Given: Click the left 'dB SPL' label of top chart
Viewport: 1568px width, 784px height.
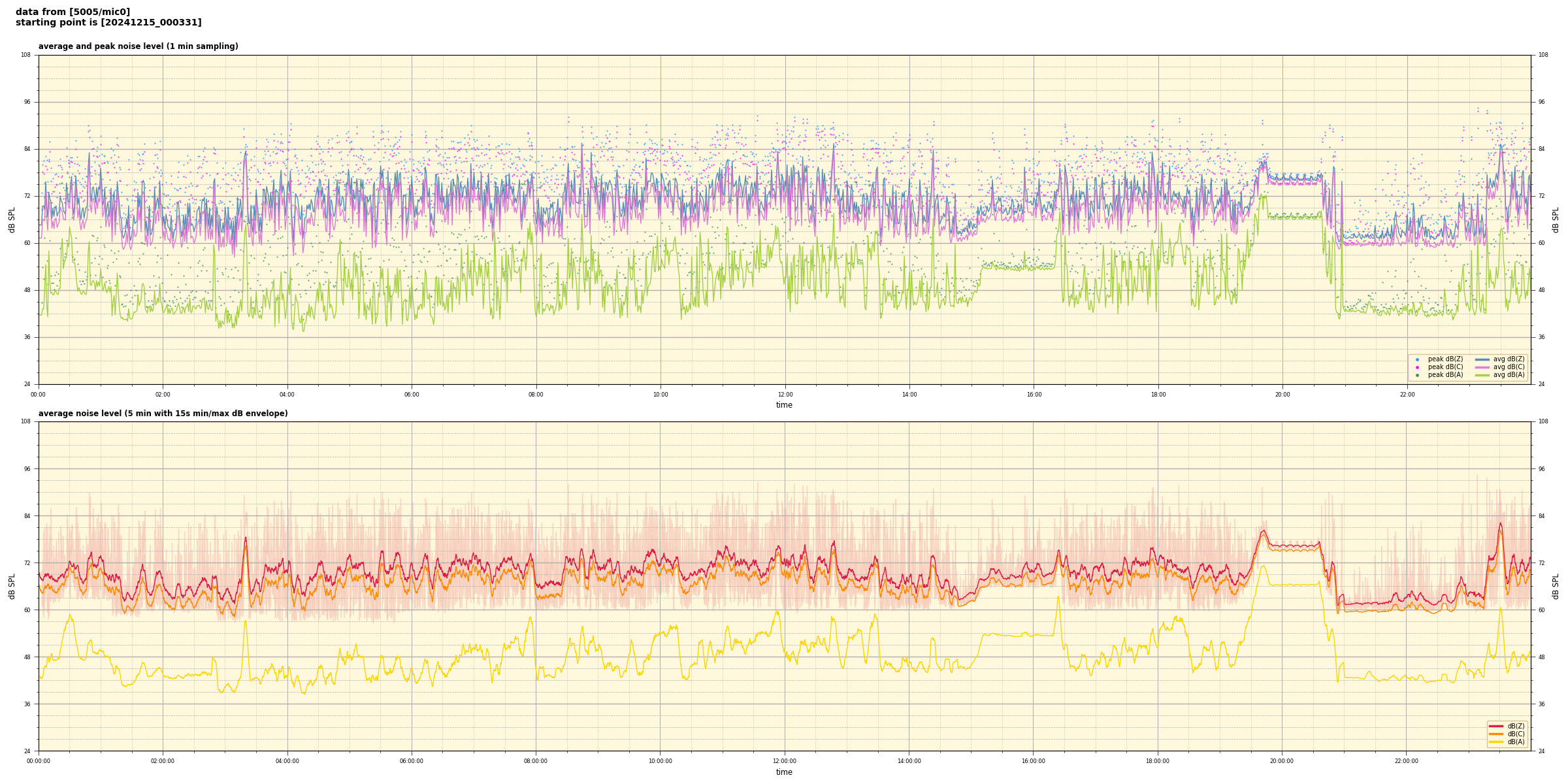Looking at the screenshot, I should tap(12, 220).
